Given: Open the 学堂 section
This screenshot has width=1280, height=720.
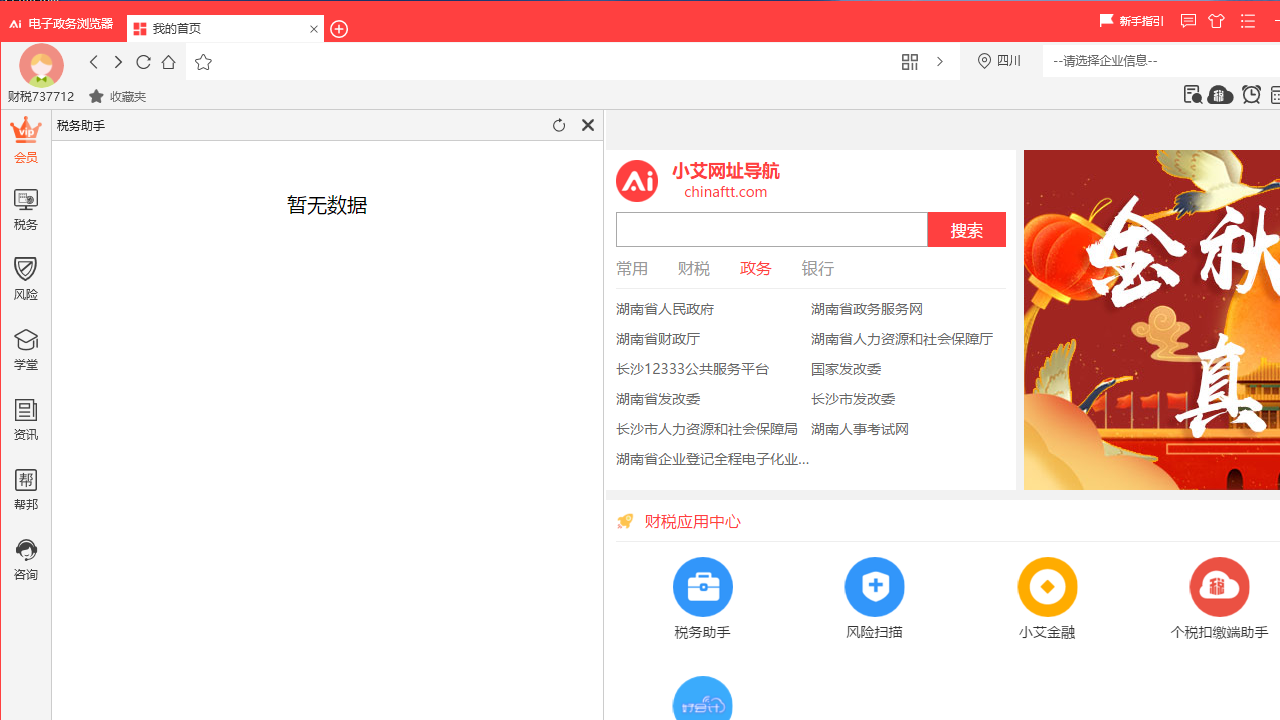Looking at the screenshot, I should 25,348.
